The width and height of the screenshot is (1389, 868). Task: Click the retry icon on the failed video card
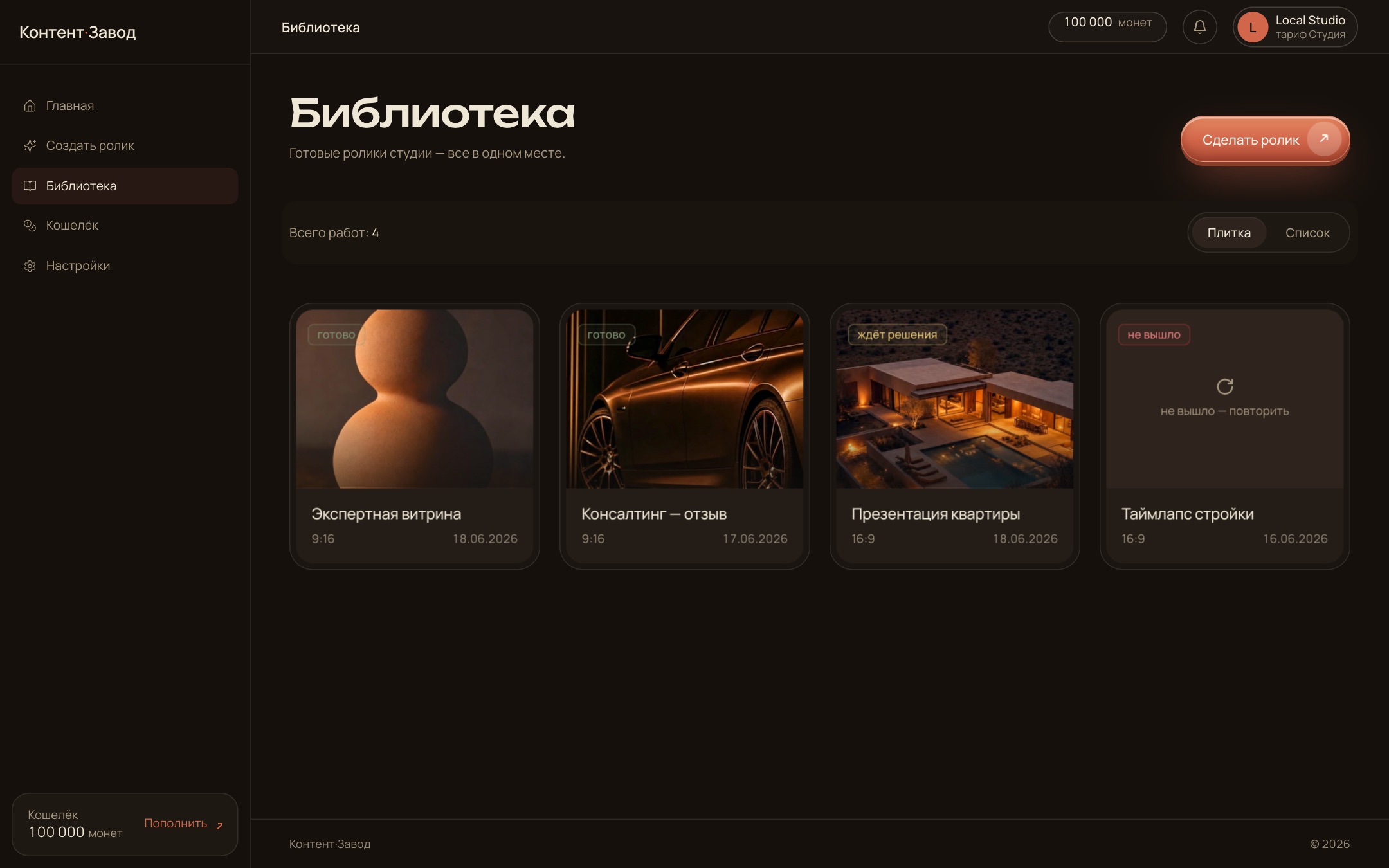[1224, 386]
